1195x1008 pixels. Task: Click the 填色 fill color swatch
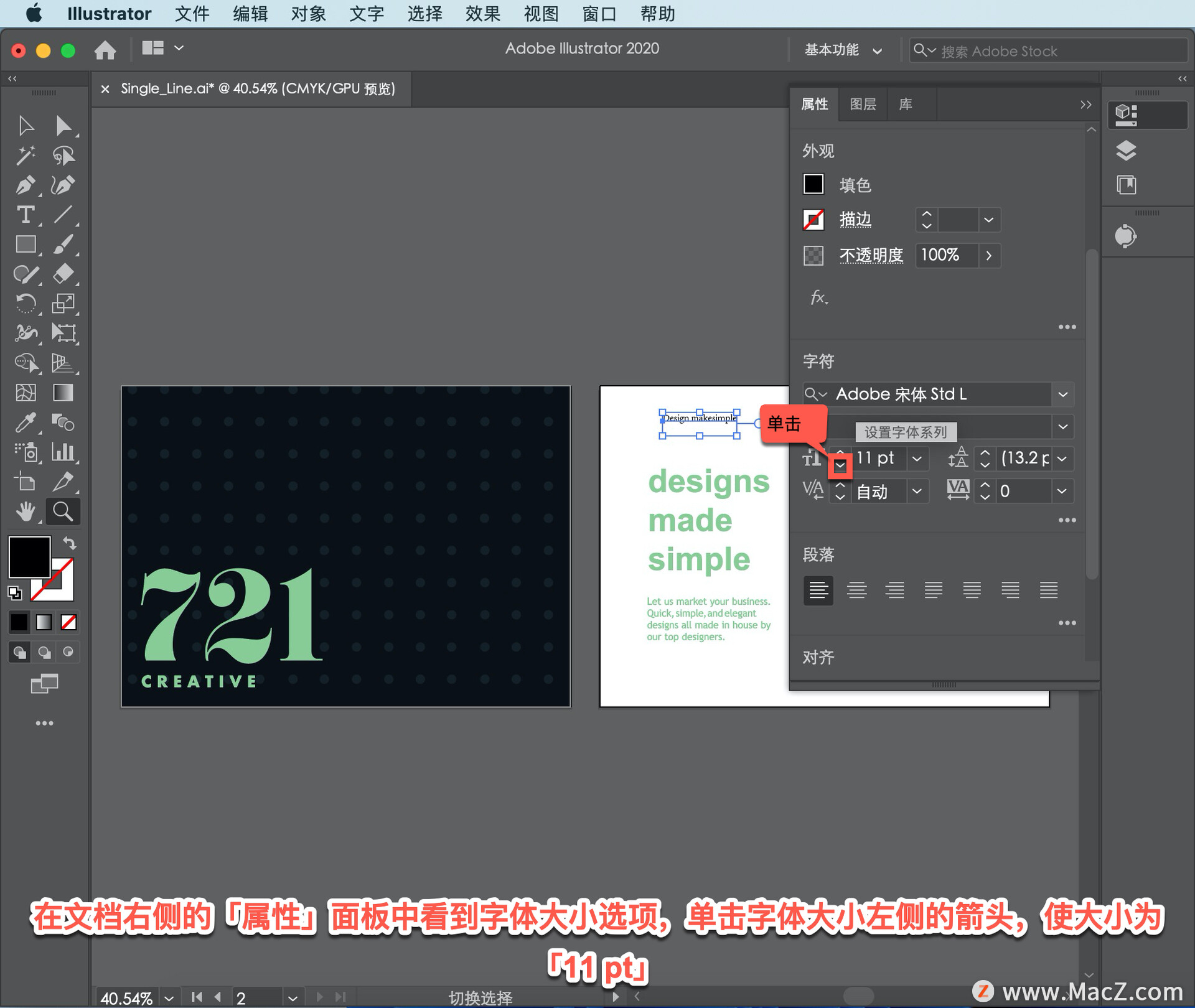pos(813,184)
